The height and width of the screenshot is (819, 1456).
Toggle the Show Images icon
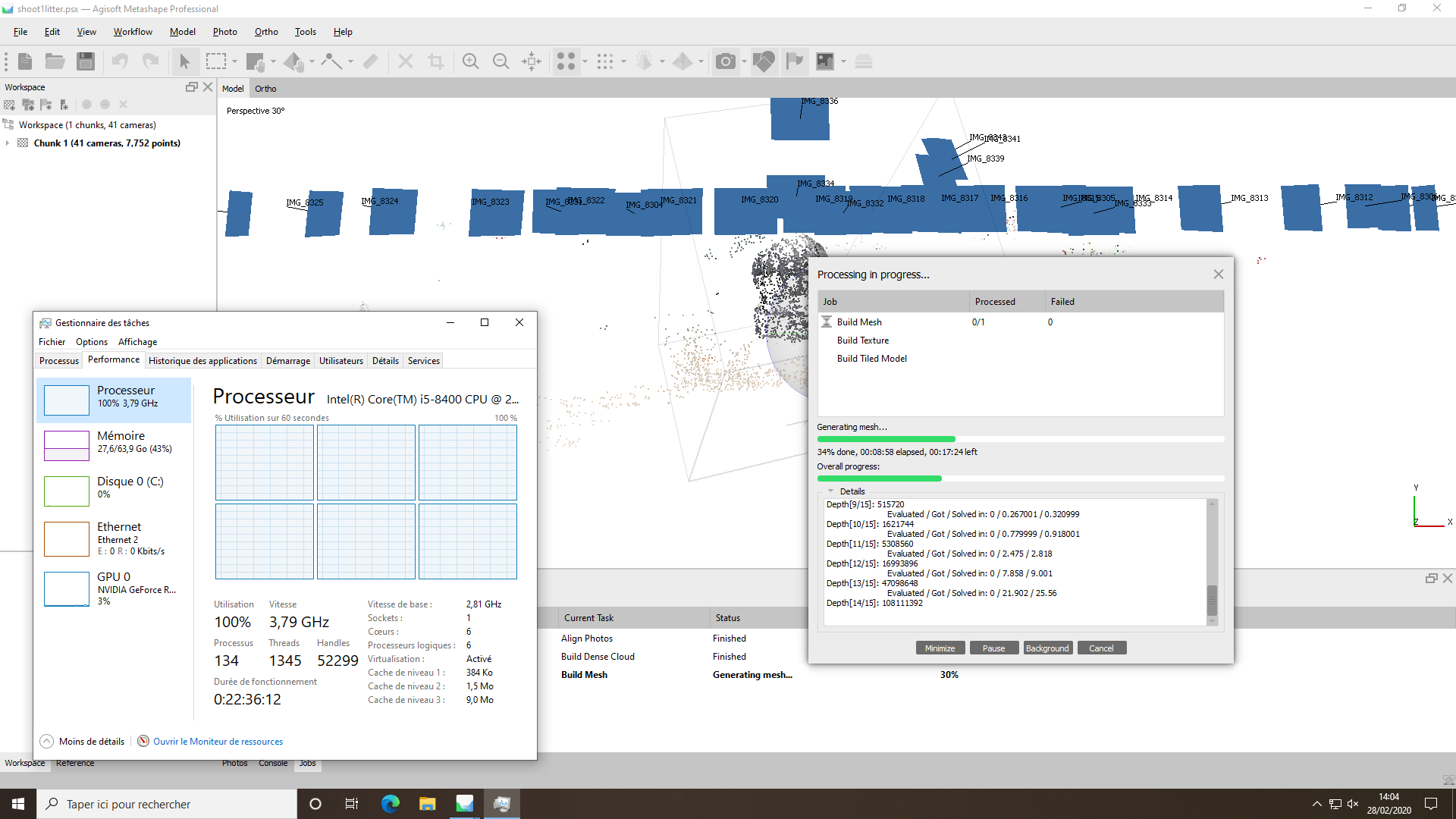[x=825, y=61]
